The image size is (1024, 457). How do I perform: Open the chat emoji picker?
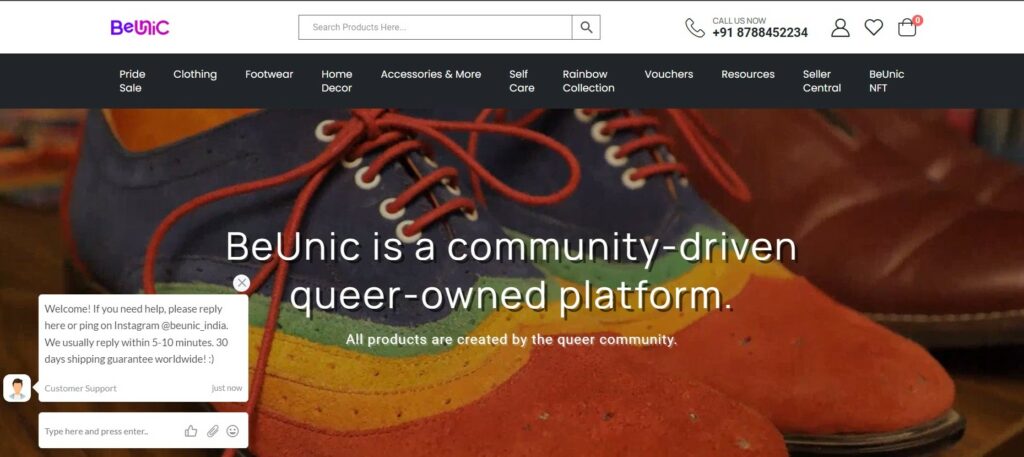click(232, 431)
